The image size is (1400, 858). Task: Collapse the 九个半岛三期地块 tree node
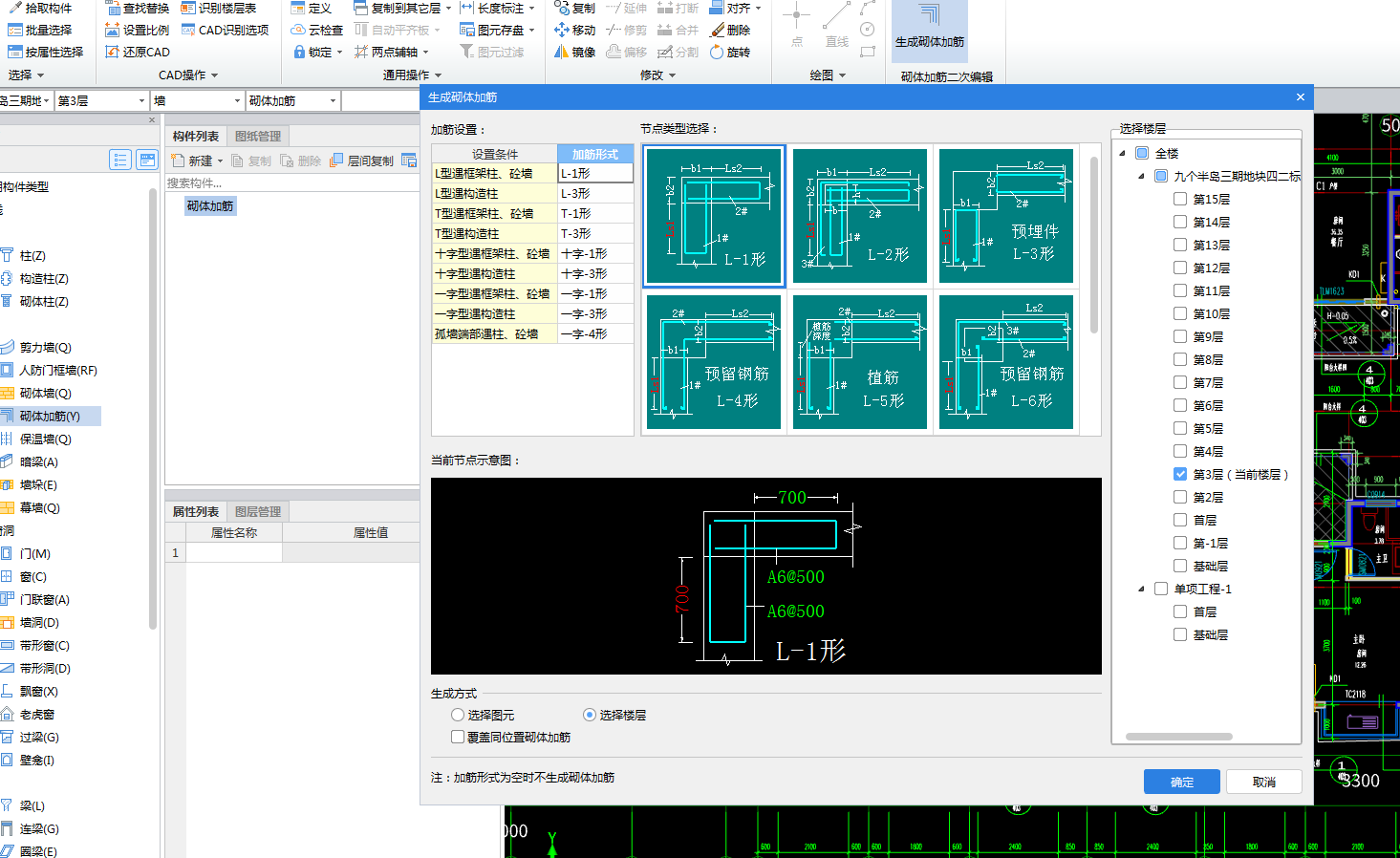pos(1142,176)
